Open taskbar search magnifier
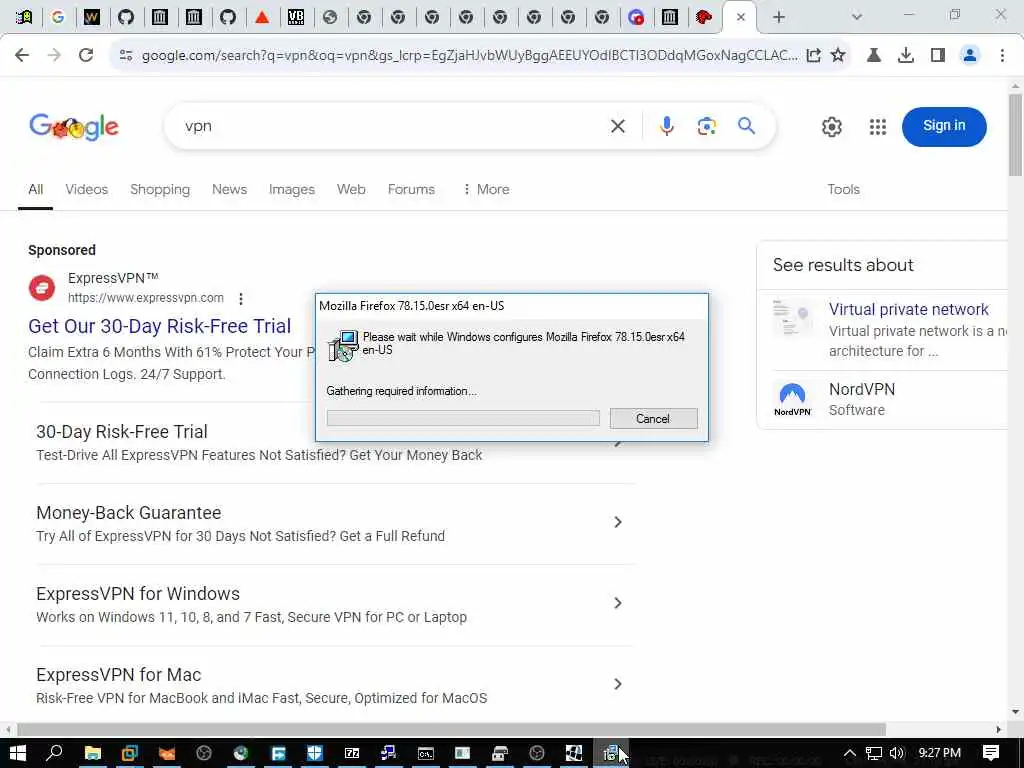Viewport: 1024px width, 768px height. coord(55,754)
